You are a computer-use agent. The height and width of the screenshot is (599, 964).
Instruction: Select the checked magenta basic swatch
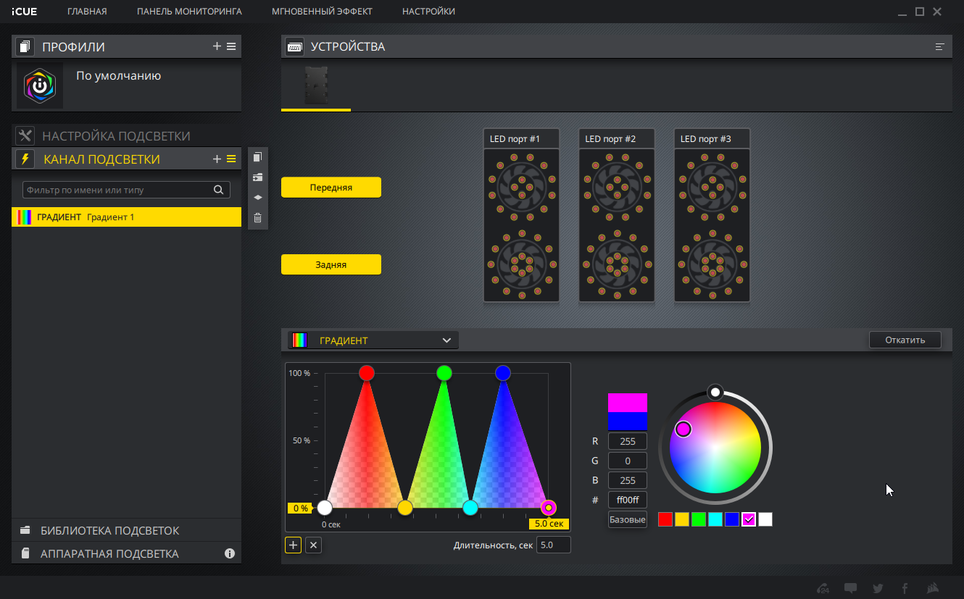point(748,520)
